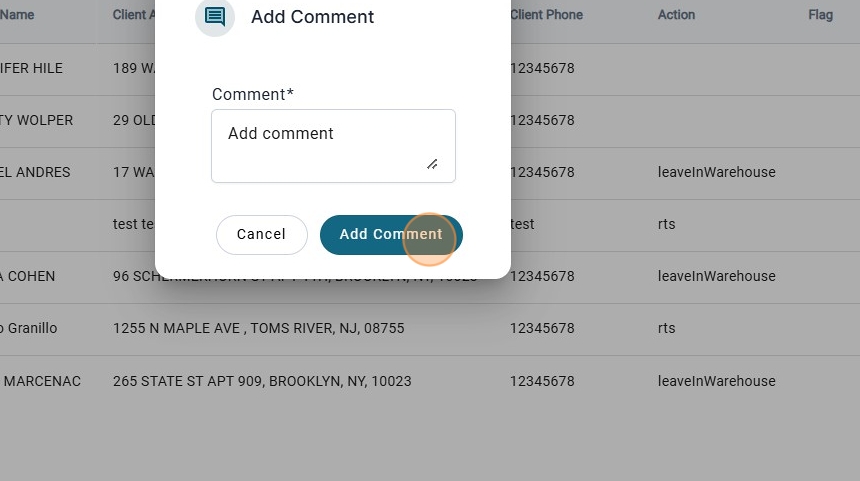
Task: Select the WOLPER name cell
Action: (x=37, y=121)
